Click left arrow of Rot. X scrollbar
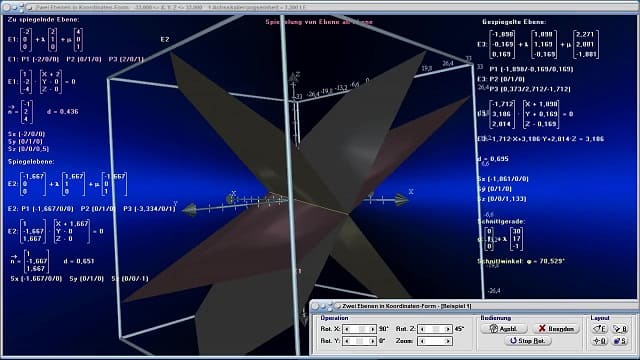This screenshot has width=640, height=360. (347, 329)
